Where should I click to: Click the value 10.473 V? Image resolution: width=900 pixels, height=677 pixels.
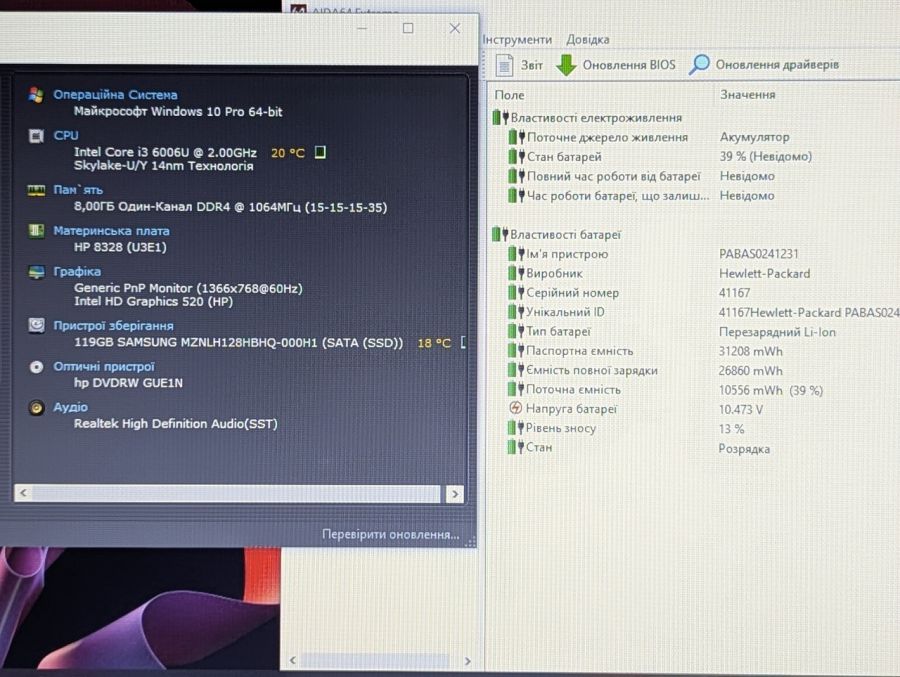pyautogui.click(x=740, y=409)
